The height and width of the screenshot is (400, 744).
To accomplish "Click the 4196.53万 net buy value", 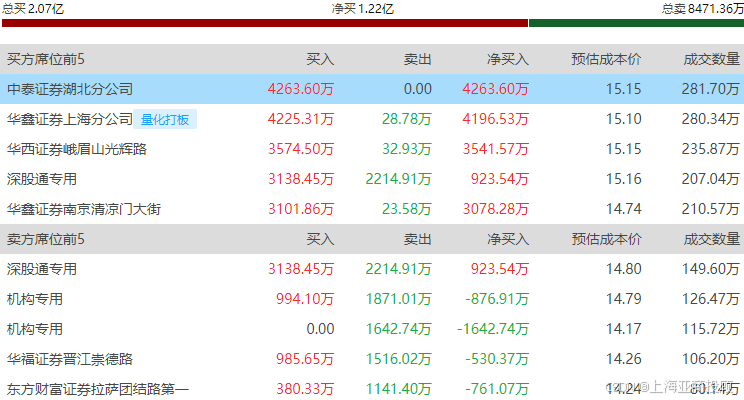I will coord(495,119).
